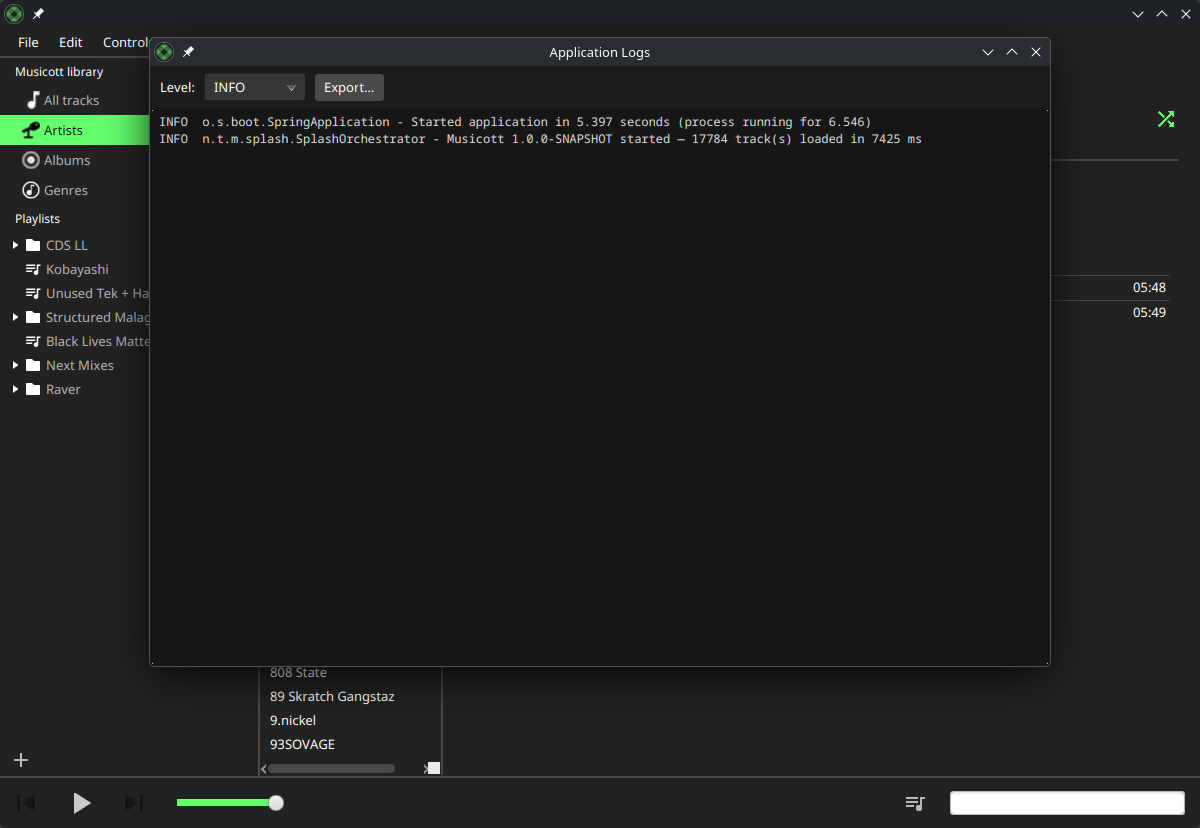Image resolution: width=1200 pixels, height=828 pixels.
Task: Expand the CDS LL playlist folder
Action: (x=15, y=245)
